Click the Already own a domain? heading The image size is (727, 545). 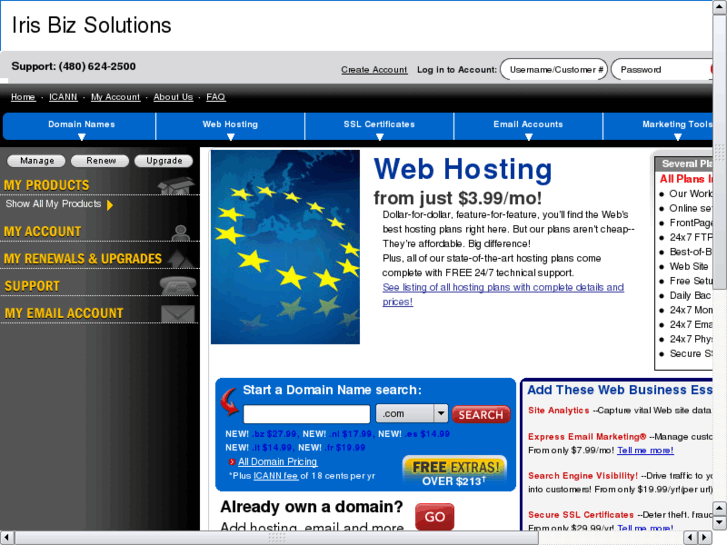tap(311, 507)
